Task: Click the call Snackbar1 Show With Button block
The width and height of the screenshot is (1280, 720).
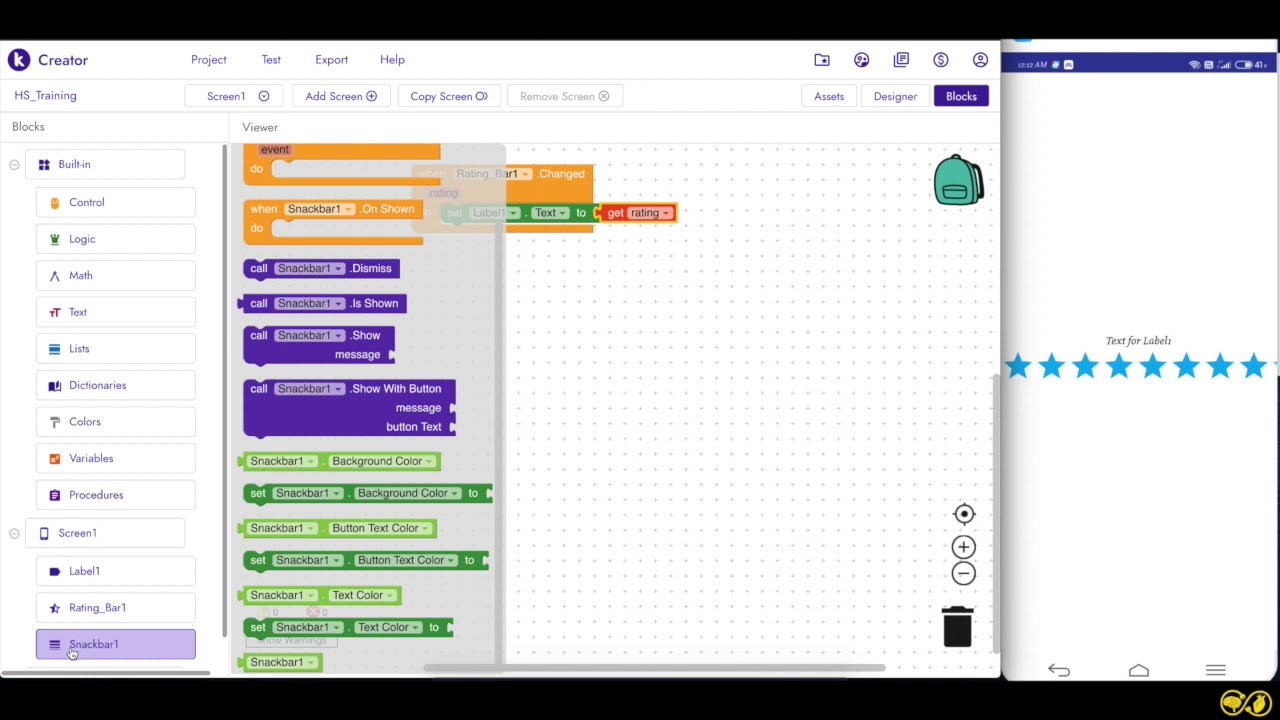Action: (349, 408)
